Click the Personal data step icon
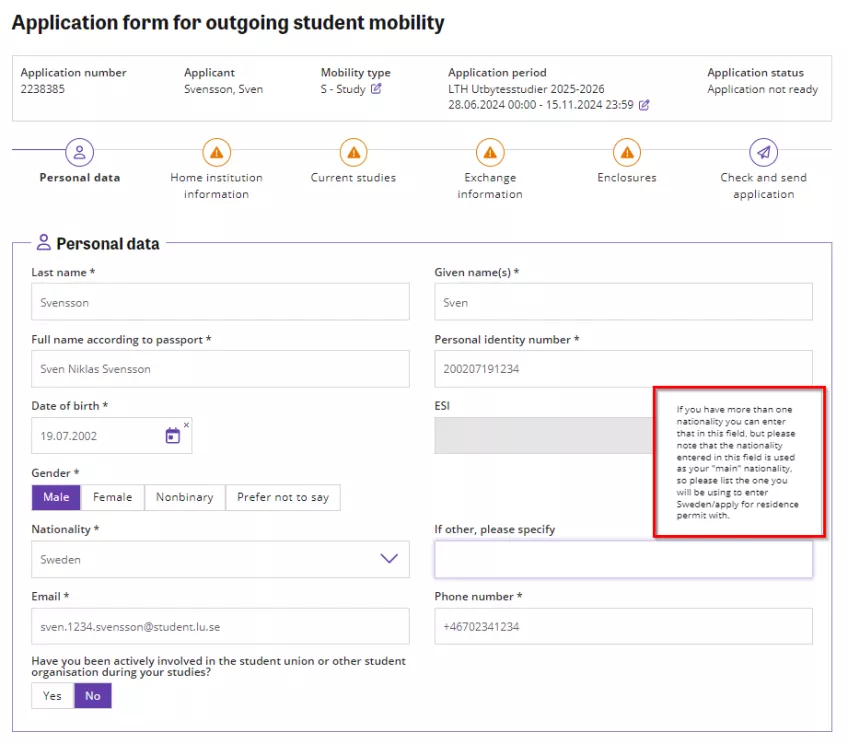The width and height of the screenshot is (848, 744). (80, 152)
